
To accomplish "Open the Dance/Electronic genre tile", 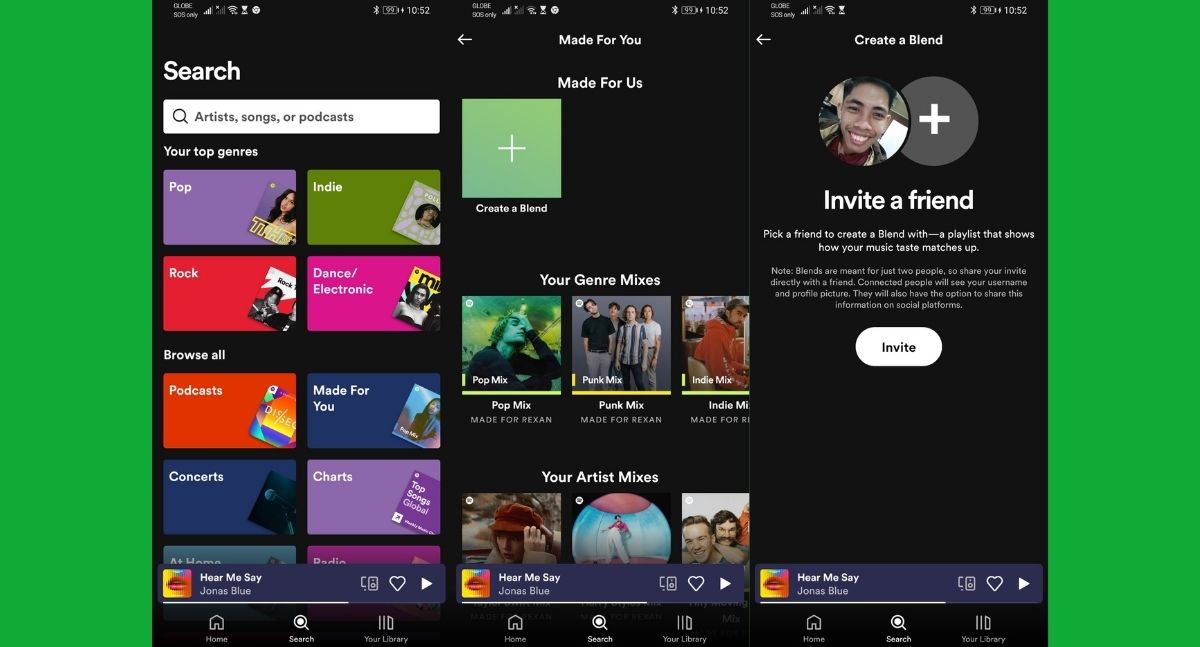I will [x=373, y=293].
